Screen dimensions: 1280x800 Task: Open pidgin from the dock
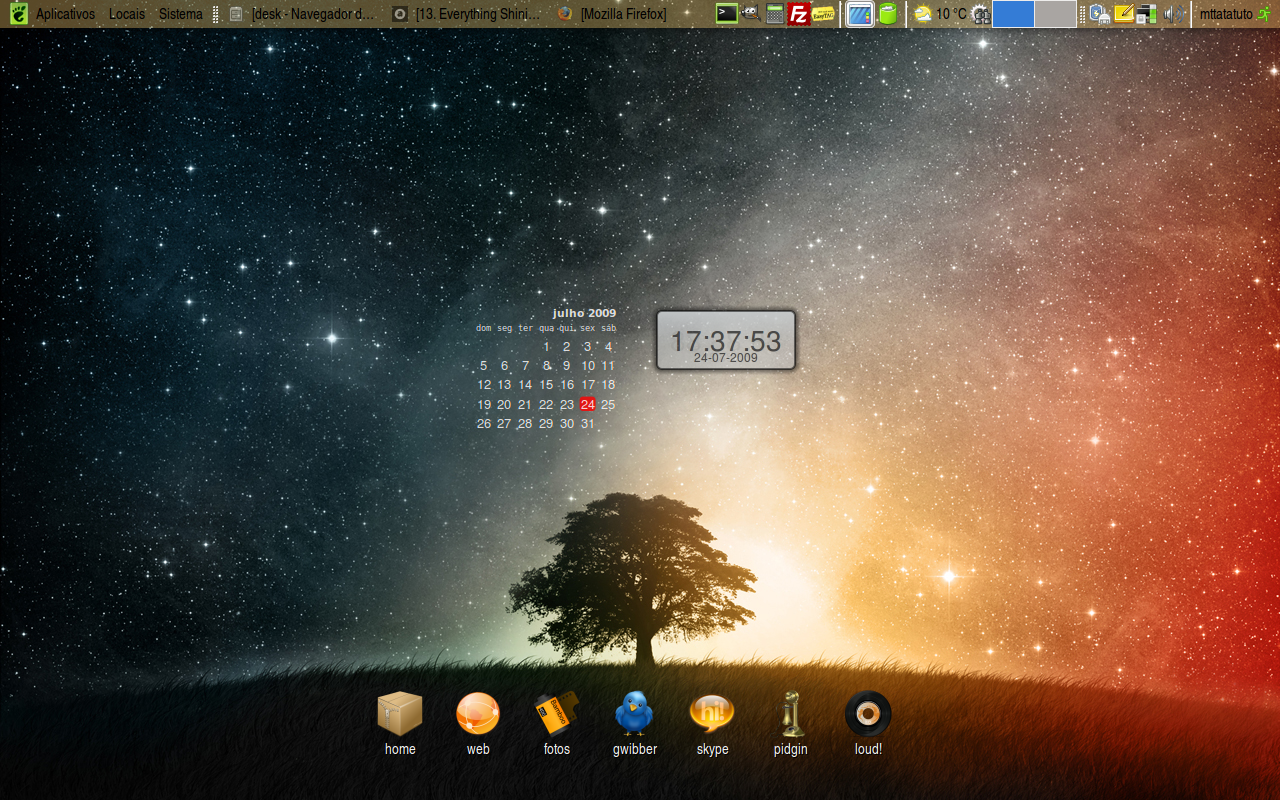[790, 715]
